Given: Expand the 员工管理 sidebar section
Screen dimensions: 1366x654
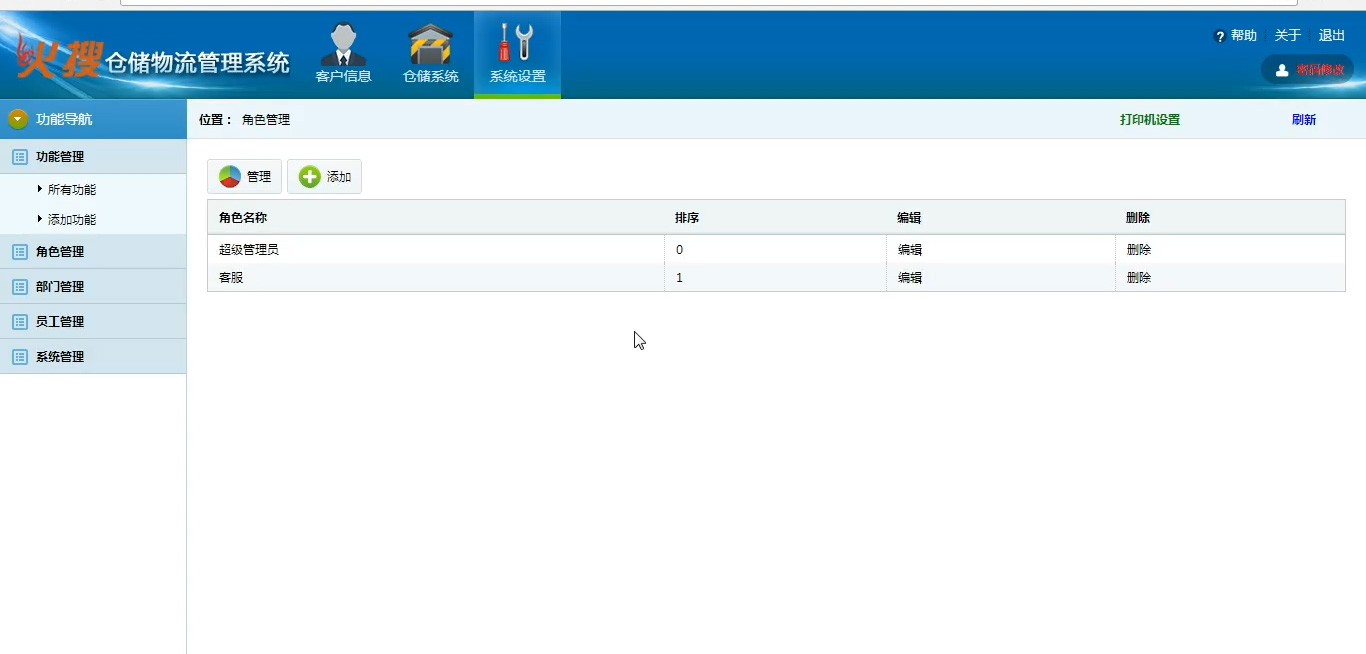Looking at the screenshot, I should [60, 322].
